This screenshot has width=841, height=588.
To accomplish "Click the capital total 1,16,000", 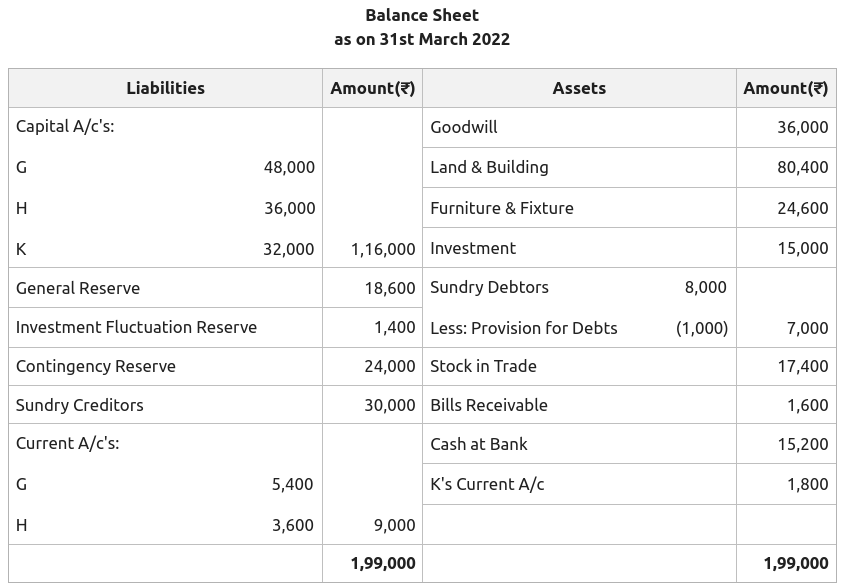I will pyautogui.click(x=382, y=249).
